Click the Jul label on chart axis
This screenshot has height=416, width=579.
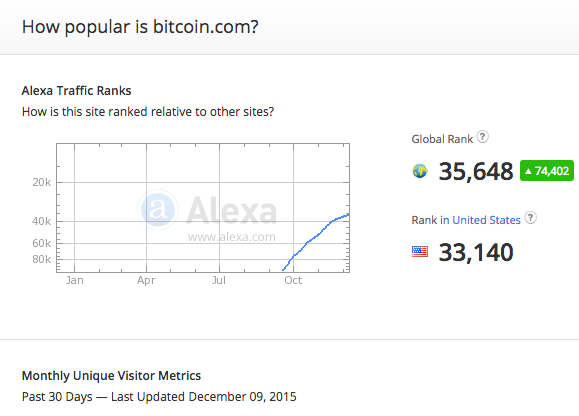[x=219, y=281]
